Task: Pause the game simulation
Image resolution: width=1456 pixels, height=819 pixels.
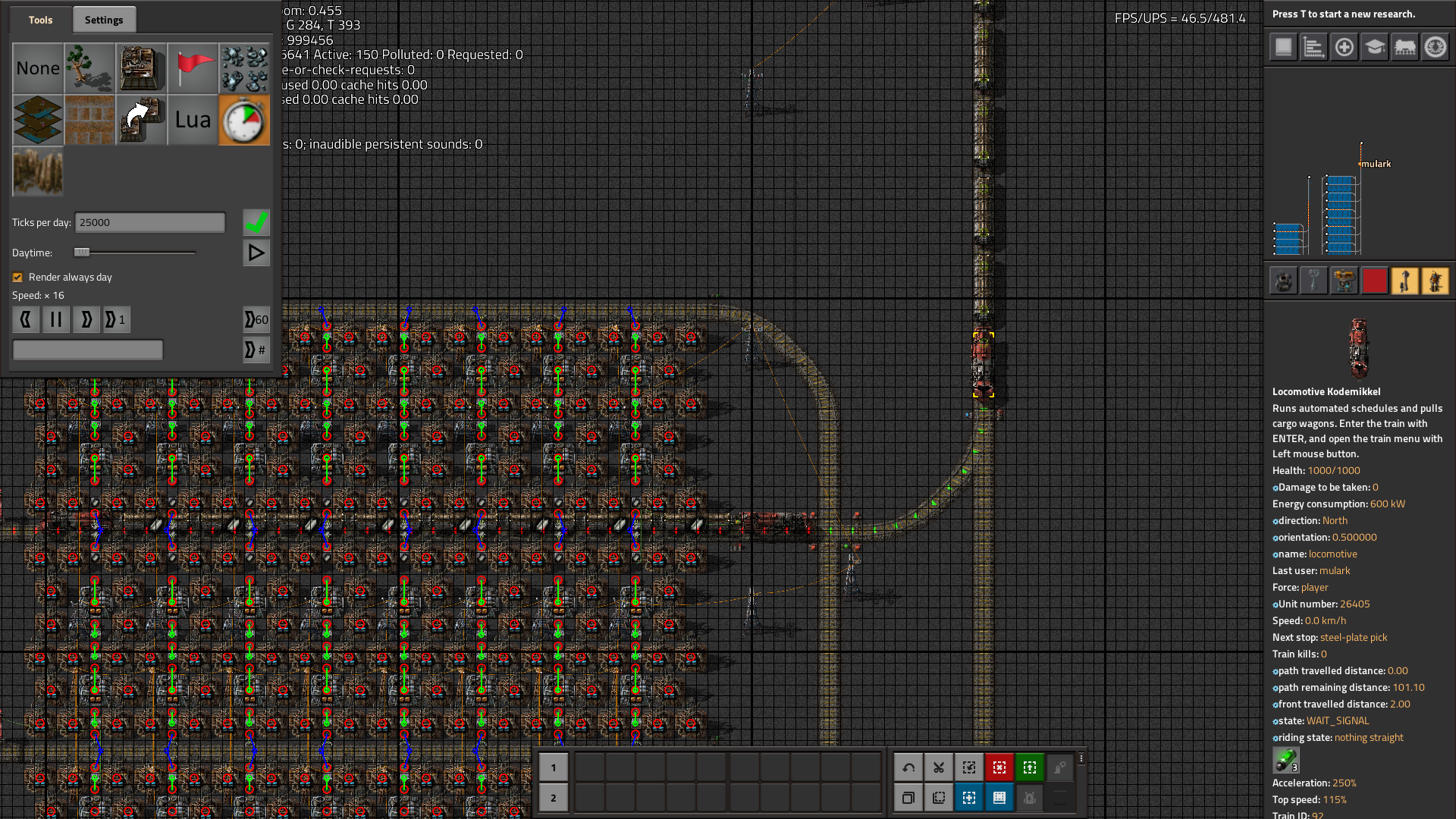Action: pos(56,319)
